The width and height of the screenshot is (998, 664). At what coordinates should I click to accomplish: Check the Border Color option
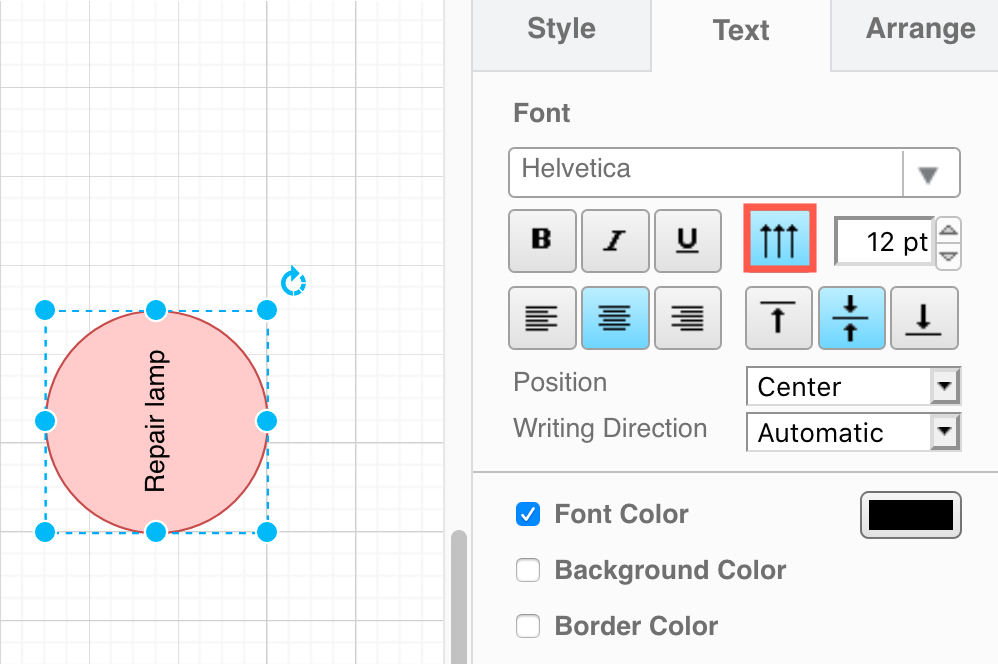tap(527, 626)
